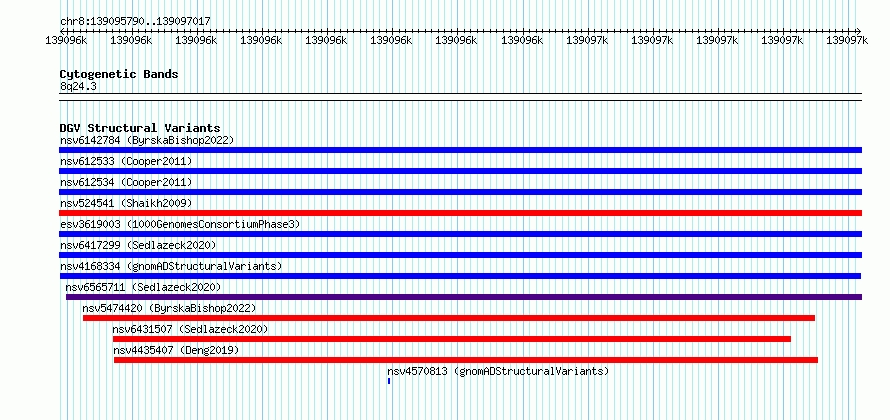Screen dimensions: 890x420
Task: Open variant label nsv6431507 (Sedlazeck2020)
Action: click(190, 329)
